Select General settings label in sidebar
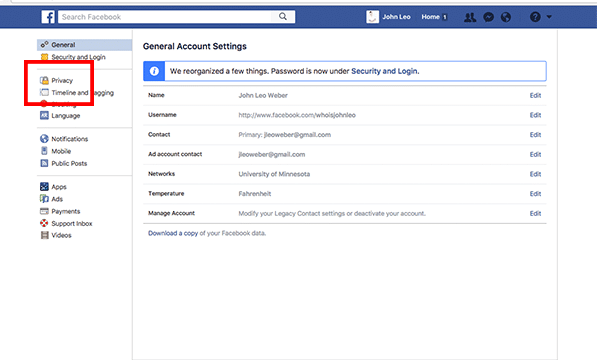The width and height of the screenshot is (600, 360). pyautogui.click(x=63, y=45)
